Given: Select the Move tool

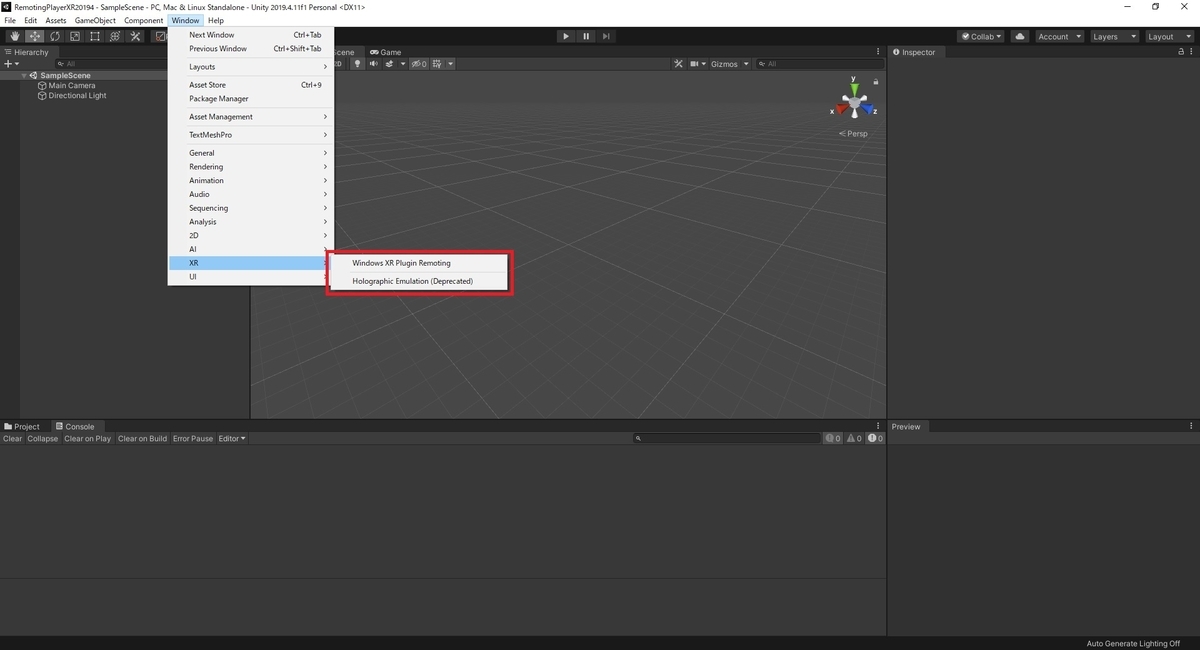Looking at the screenshot, I should coord(34,36).
